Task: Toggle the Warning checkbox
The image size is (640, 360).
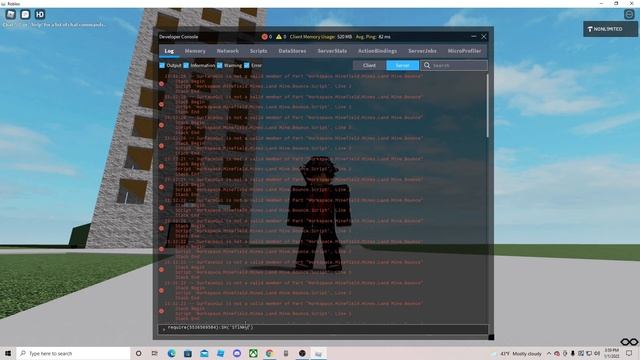Action: (220, 65)
